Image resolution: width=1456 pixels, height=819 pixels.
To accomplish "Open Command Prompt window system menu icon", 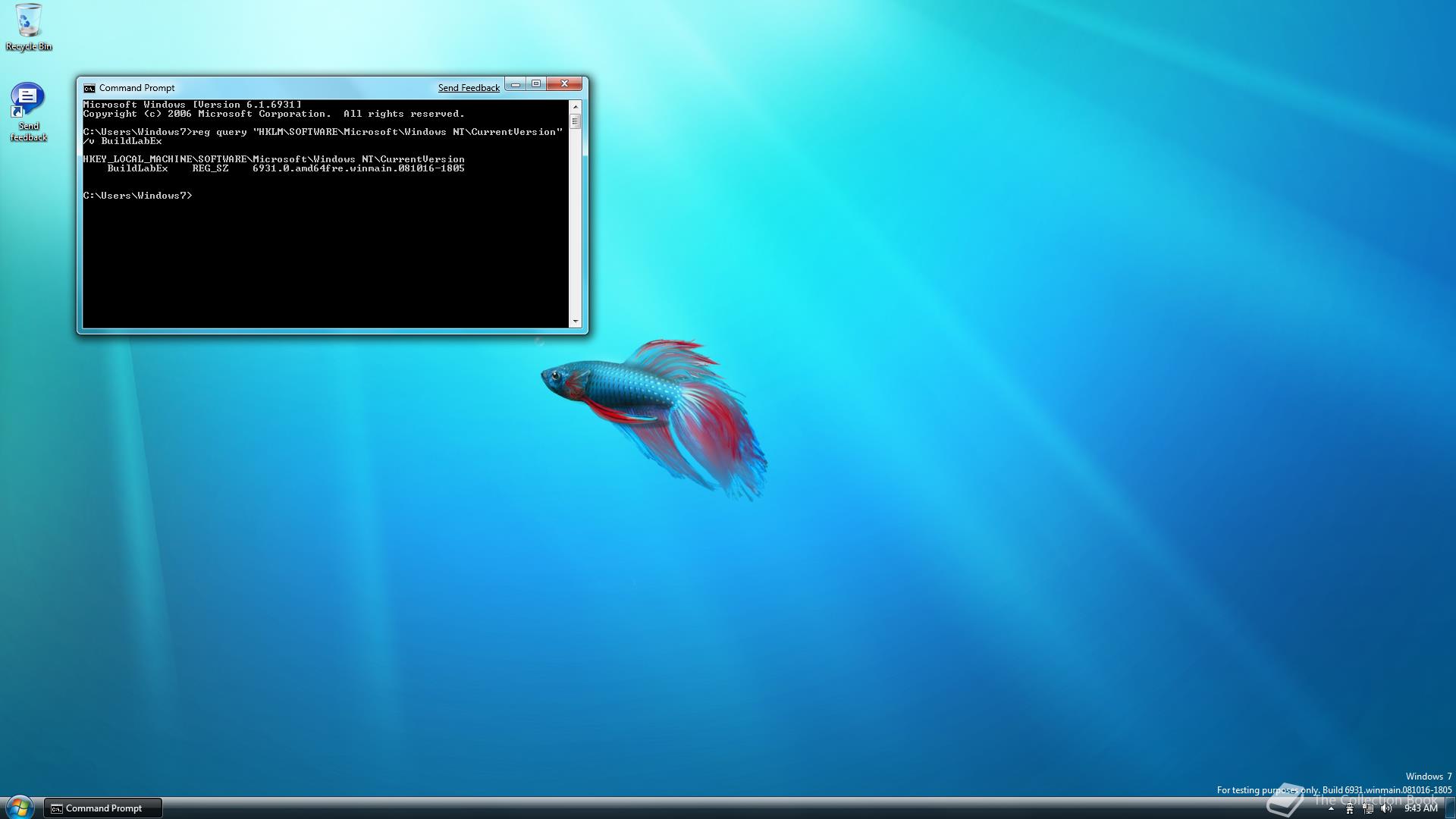I will tap(89, 88).
